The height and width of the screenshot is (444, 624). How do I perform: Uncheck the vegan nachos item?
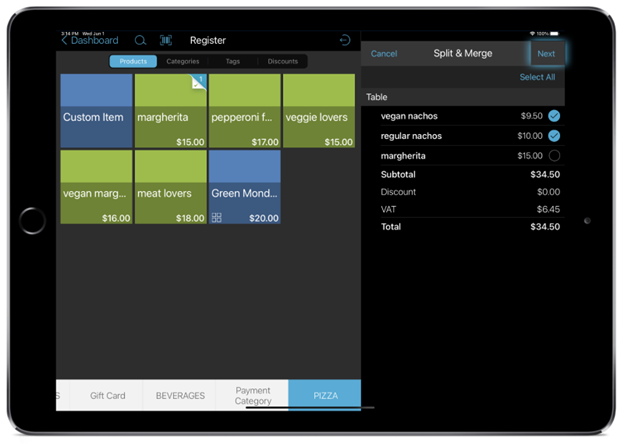pyautogui.click(x=554, y=116)
